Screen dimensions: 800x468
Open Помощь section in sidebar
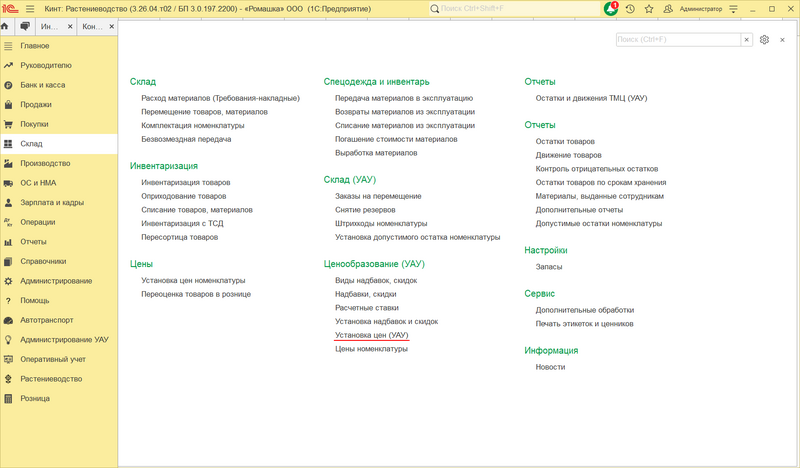coord(59,301)
